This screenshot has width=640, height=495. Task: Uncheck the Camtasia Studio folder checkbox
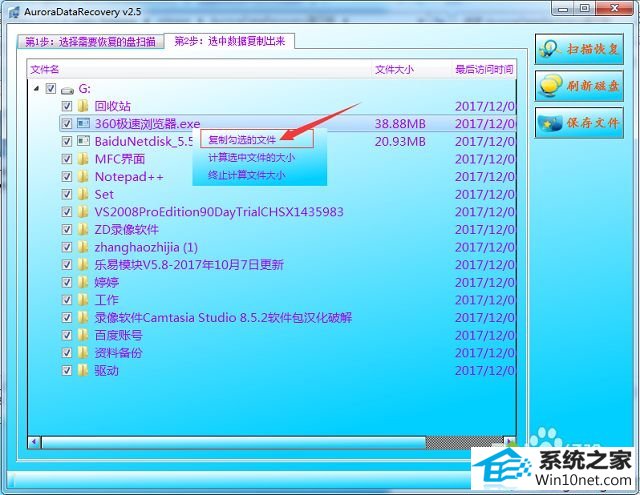click(x=67, y=317)
